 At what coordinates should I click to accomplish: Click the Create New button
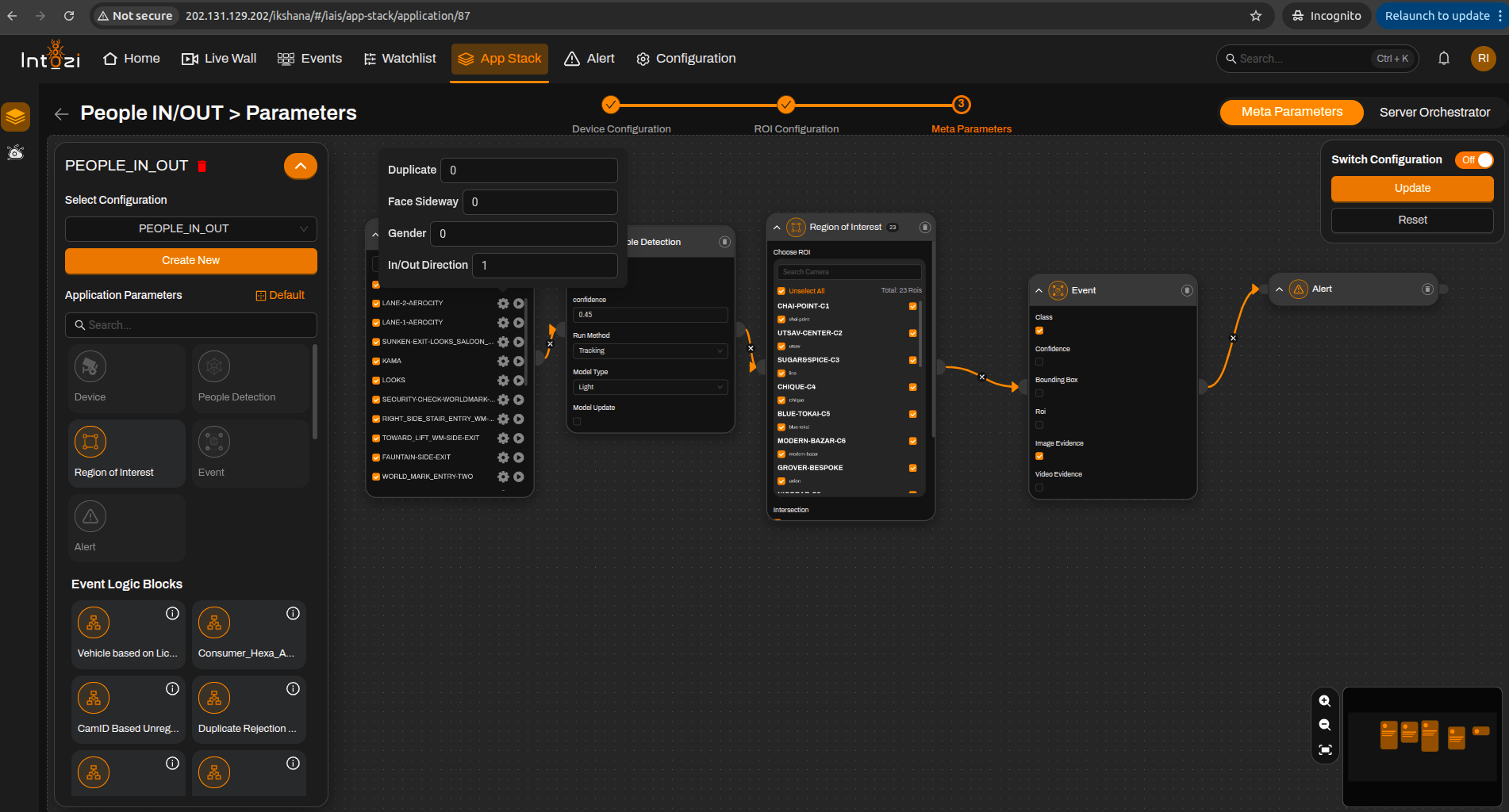191,261
